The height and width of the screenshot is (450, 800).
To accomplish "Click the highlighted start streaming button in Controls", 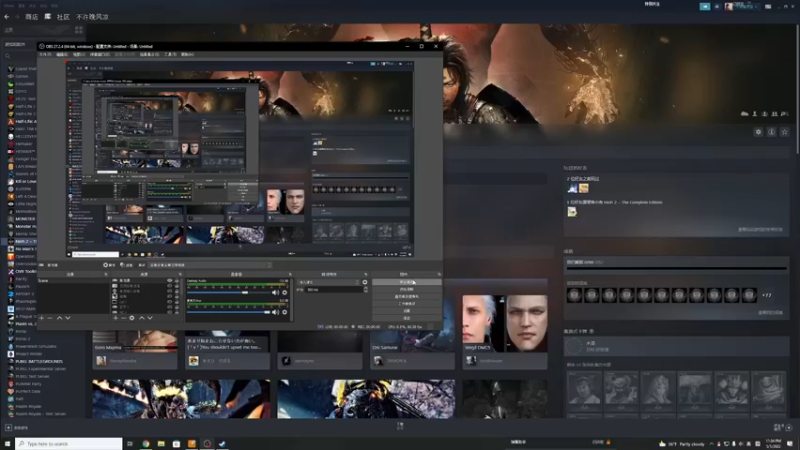I will tap(406, 282).
